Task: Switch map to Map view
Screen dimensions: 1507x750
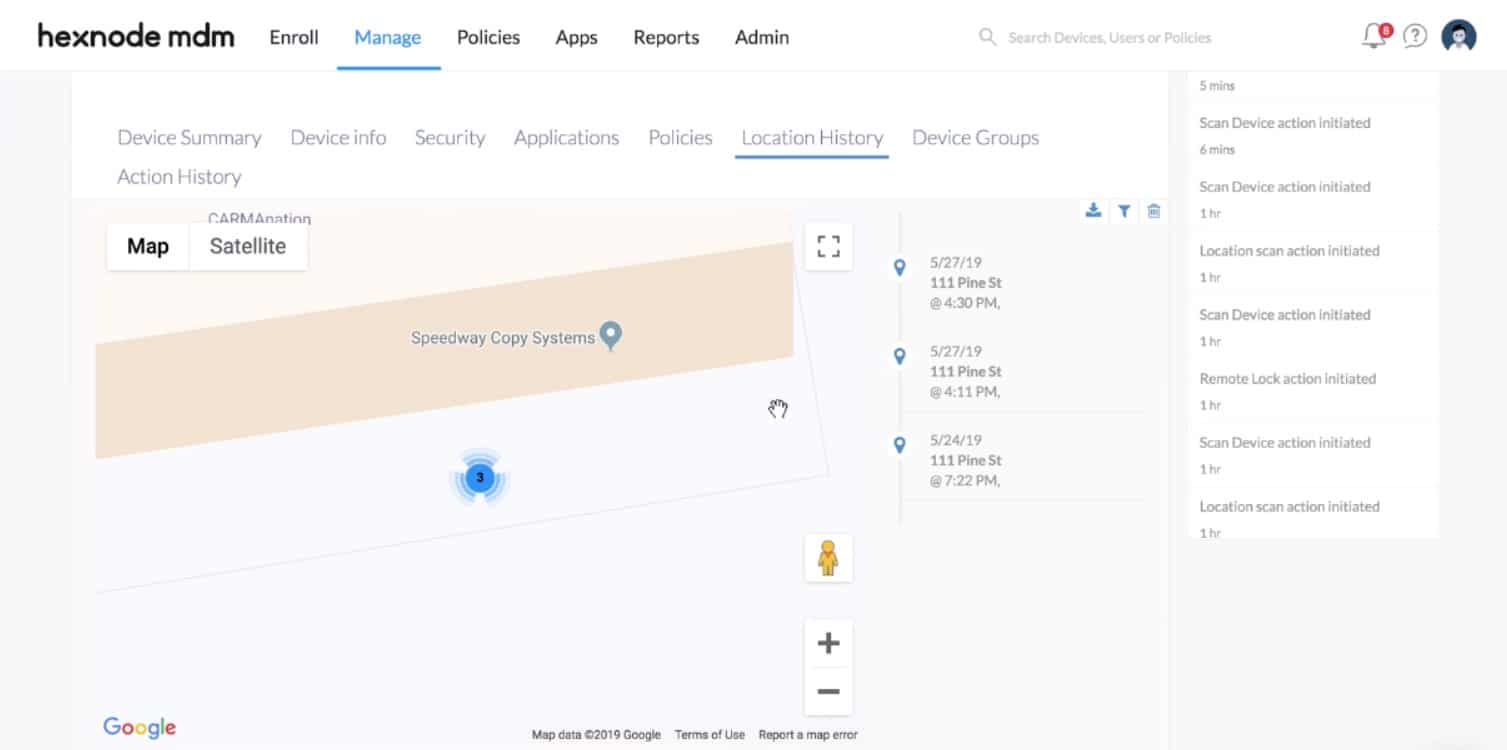Action: (148, 246)
